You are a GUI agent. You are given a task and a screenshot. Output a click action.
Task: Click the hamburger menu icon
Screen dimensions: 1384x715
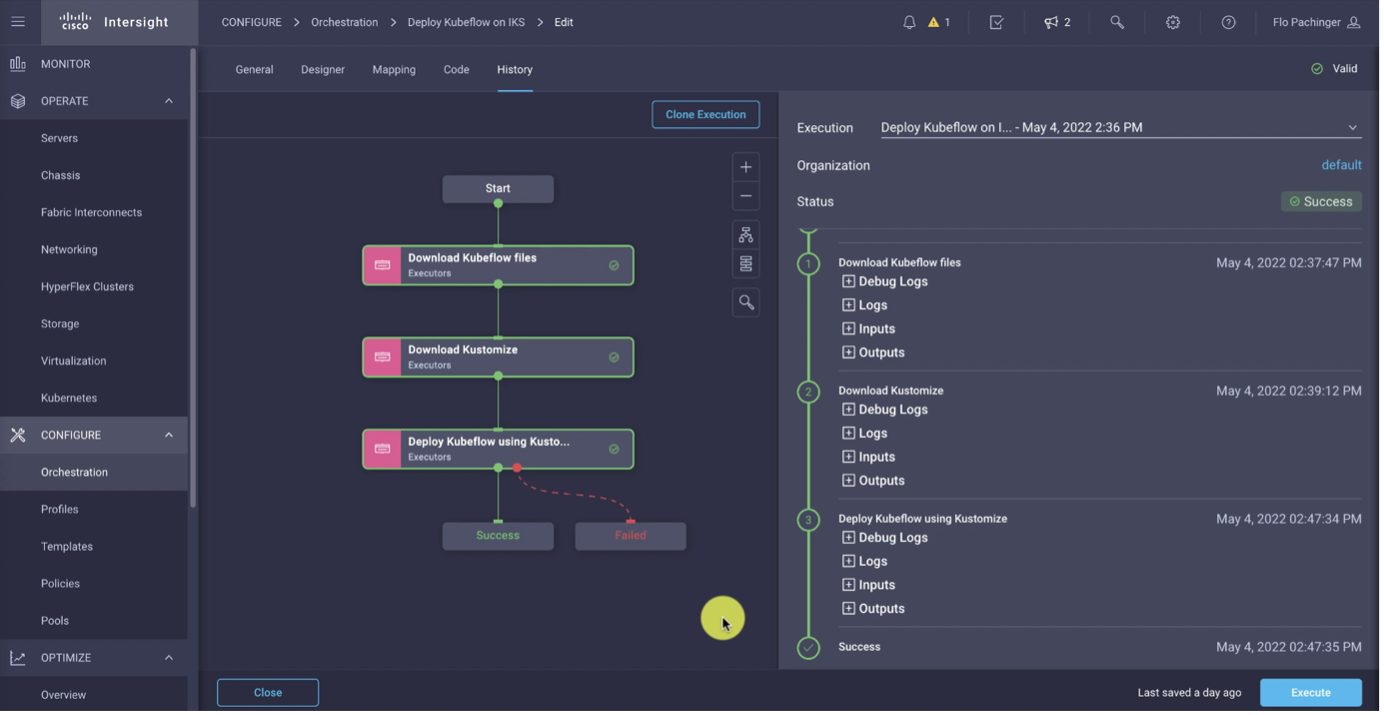coord(18,22)
